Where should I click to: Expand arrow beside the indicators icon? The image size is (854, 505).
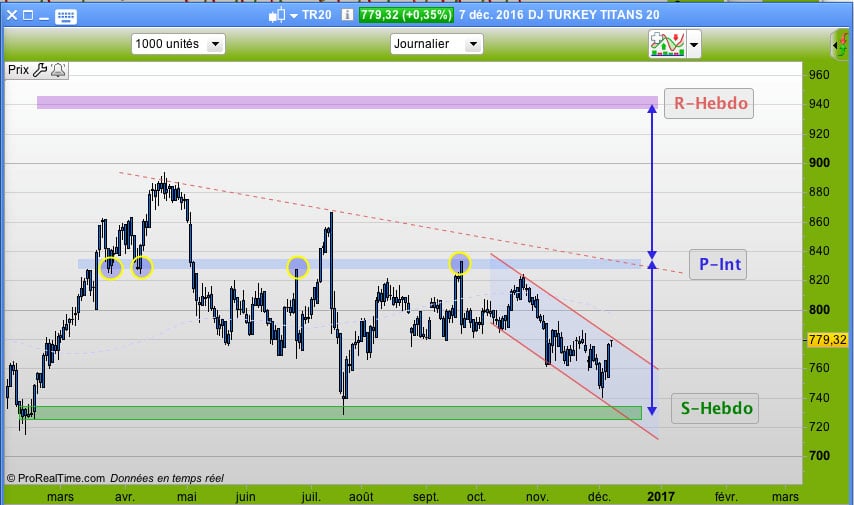pyautogui.click(x=694, y=45)
